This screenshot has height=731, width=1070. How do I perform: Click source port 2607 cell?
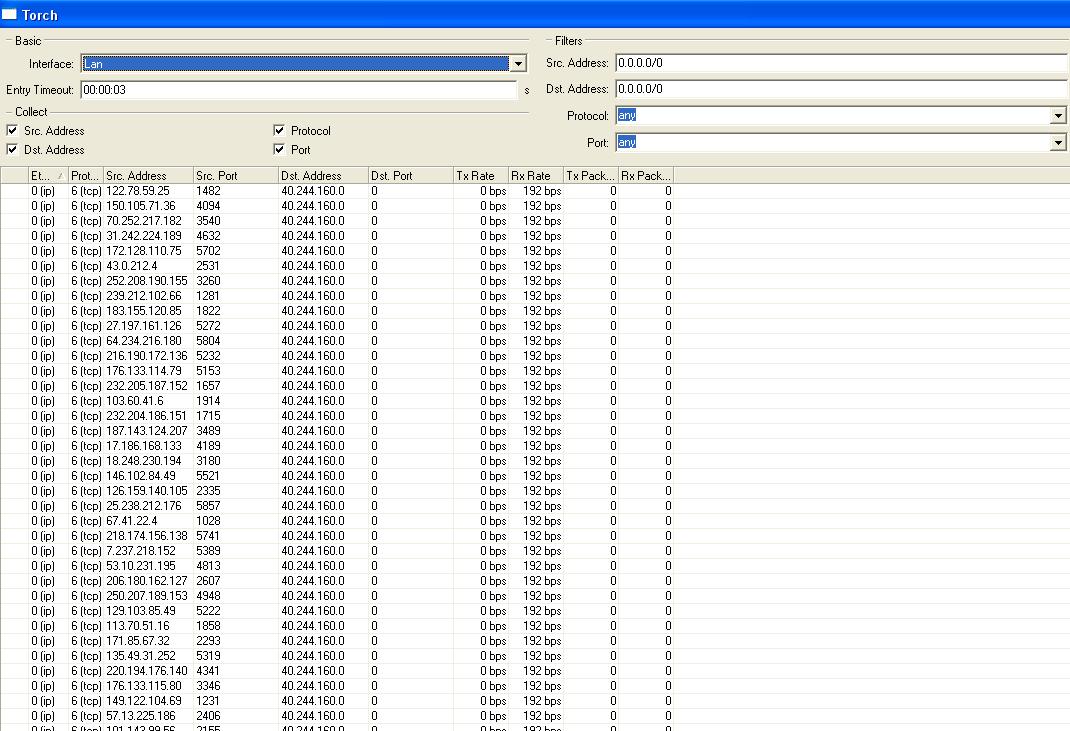coord(235,582)
